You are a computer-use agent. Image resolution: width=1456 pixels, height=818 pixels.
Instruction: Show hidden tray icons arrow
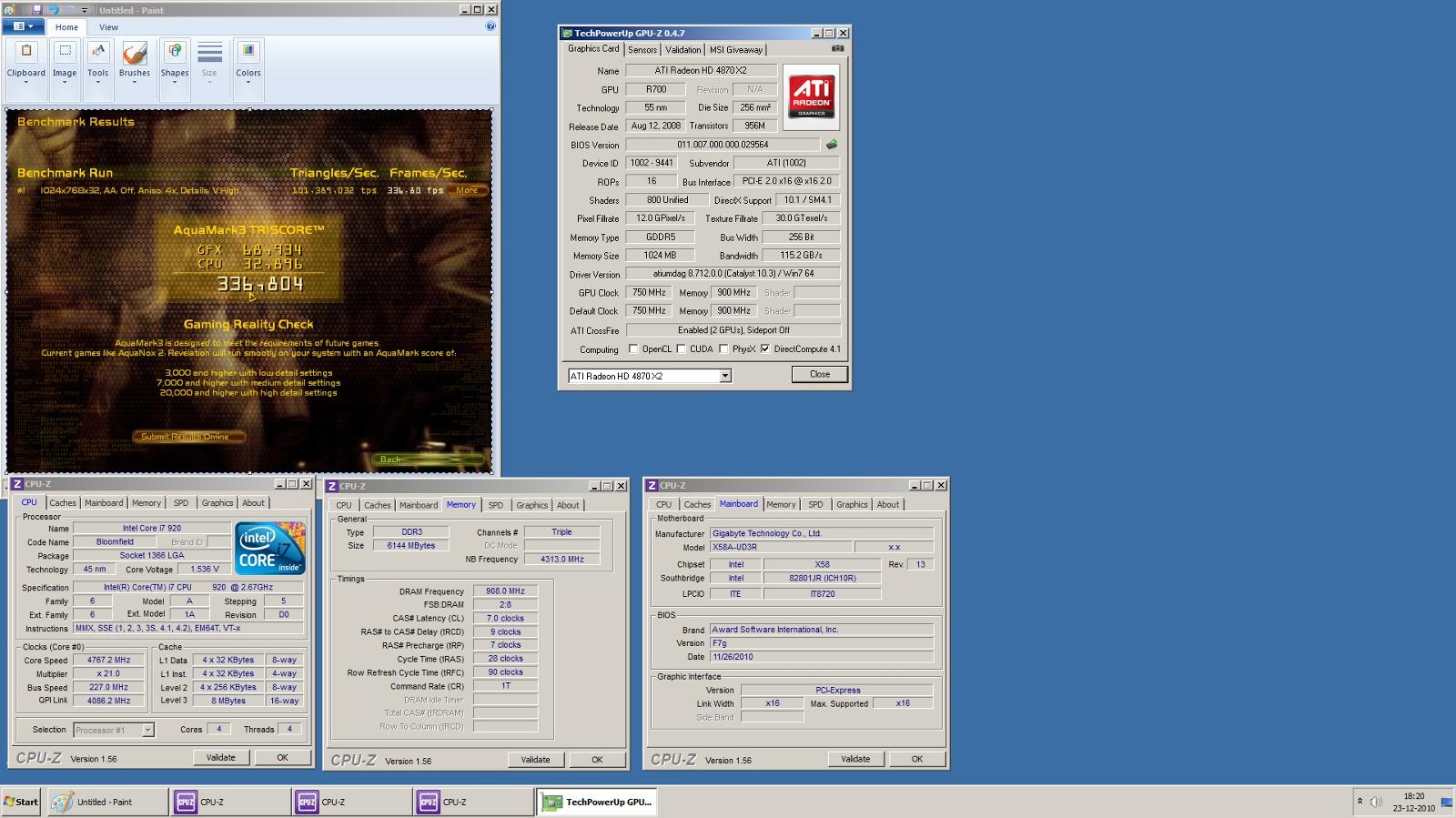[x=1360, y=802]
